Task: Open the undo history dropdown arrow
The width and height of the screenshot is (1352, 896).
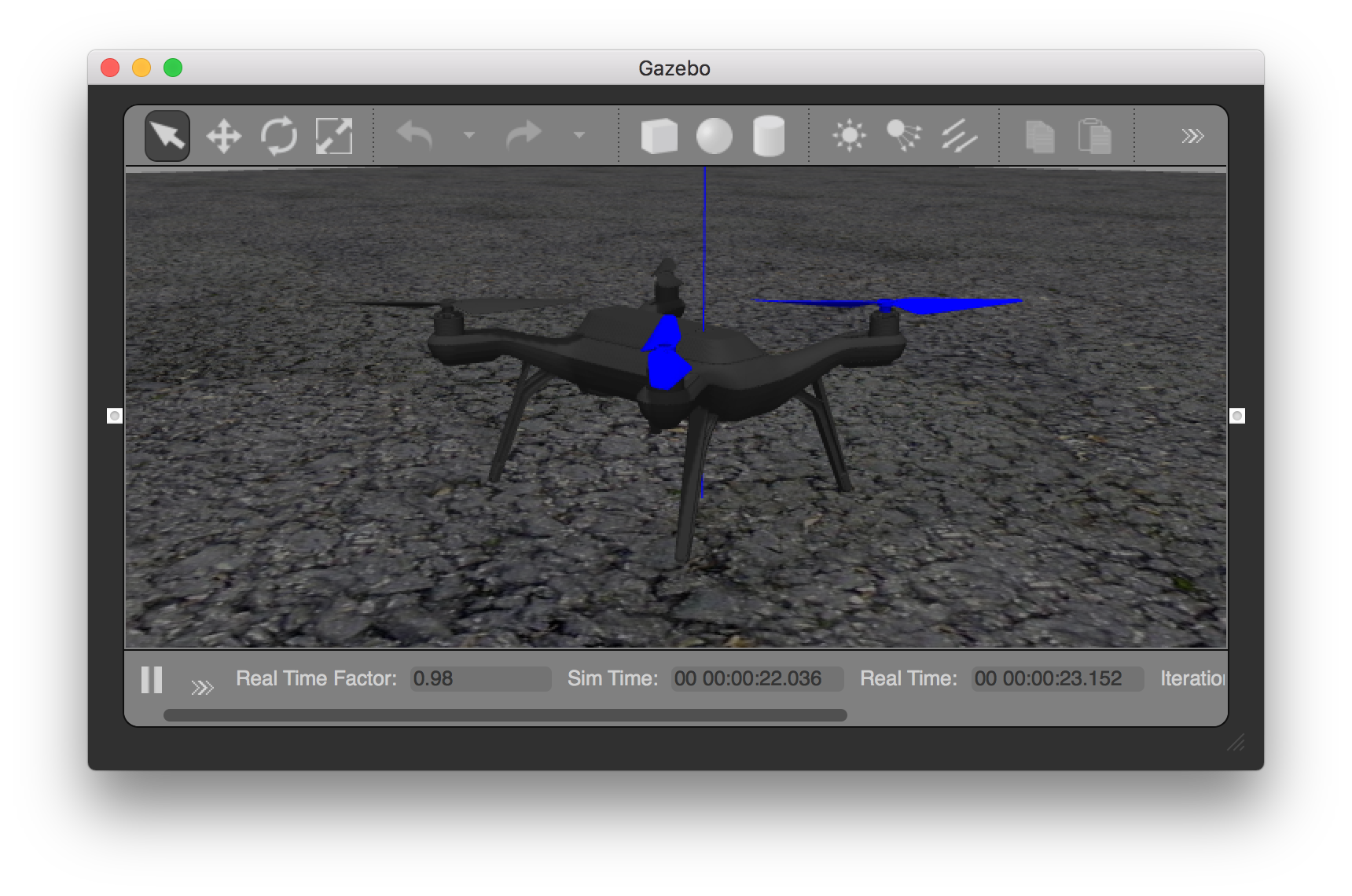Action: [x=469, y=135]
